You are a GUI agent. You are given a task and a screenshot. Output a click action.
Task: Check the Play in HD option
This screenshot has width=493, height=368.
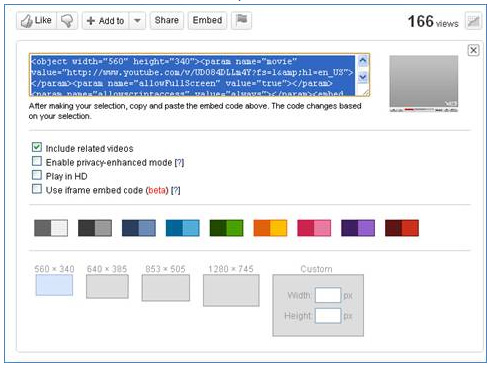pyautogui.click(x=37, y=175)
